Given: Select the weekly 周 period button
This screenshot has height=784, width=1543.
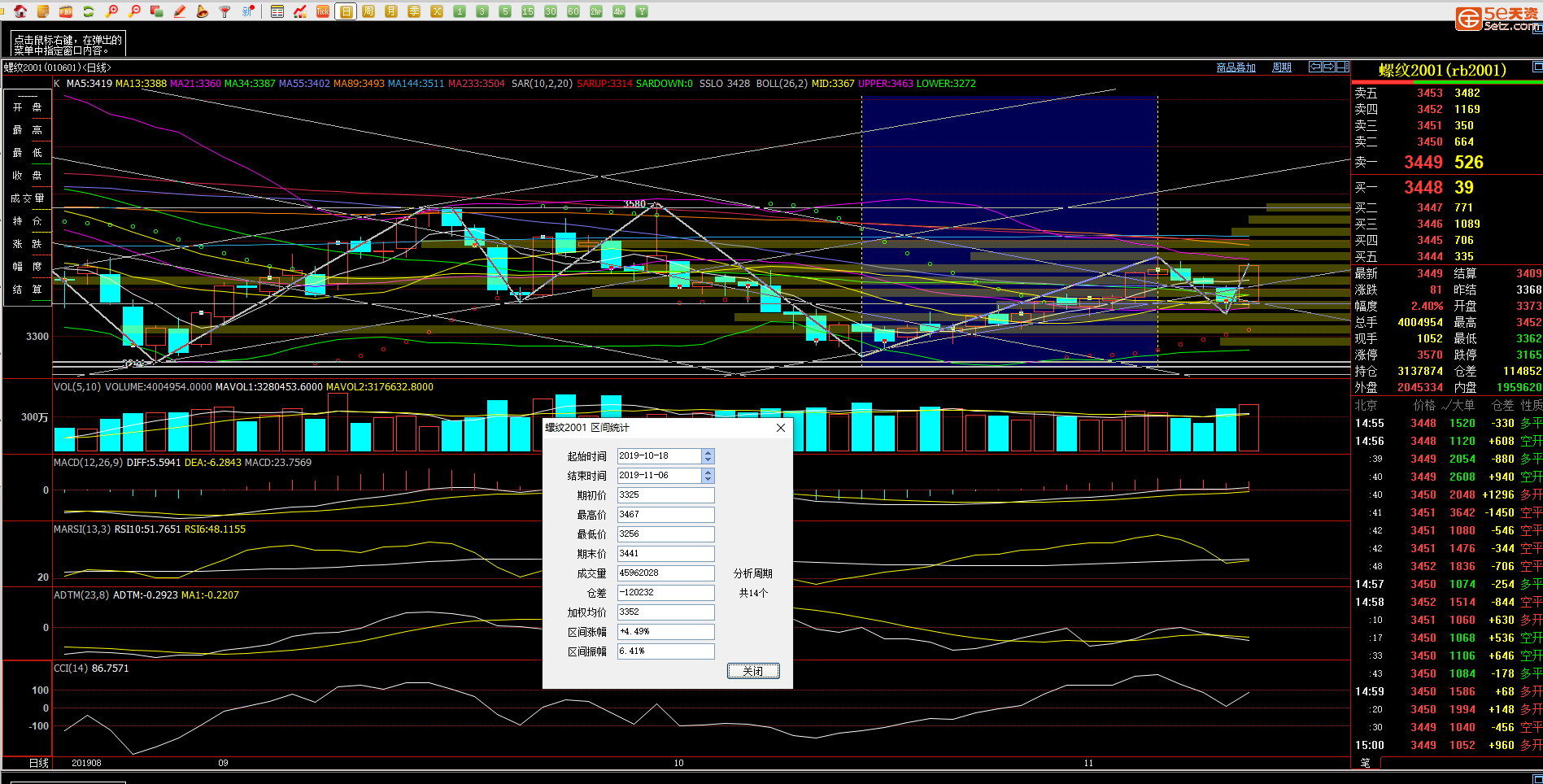Looking at the screenshot, I should point(368,11).
